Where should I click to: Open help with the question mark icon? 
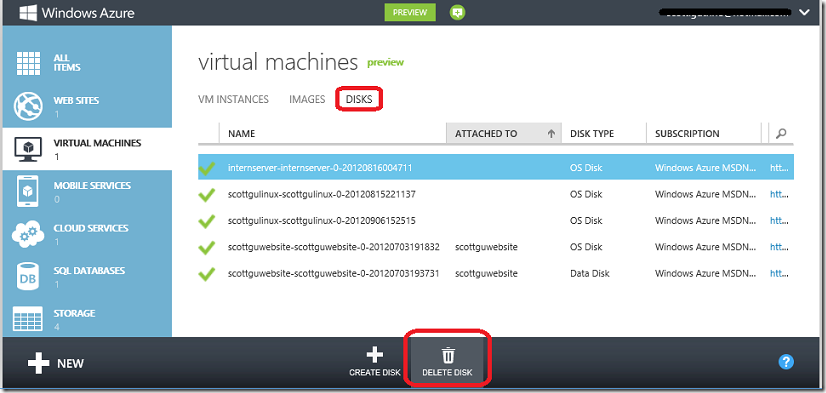(x=786, y=362)
